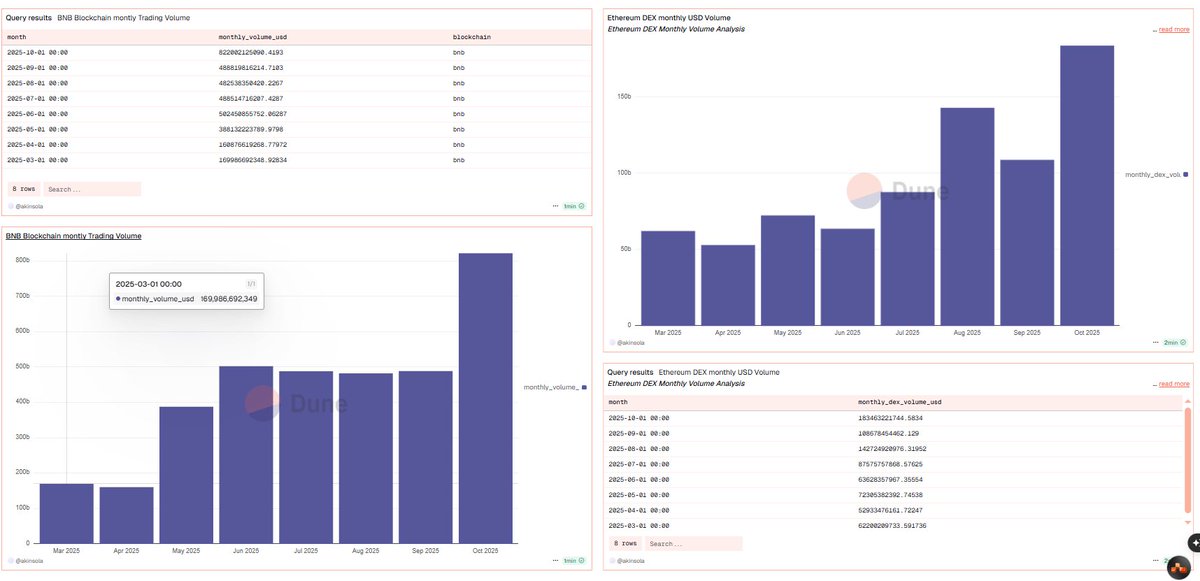Click @akinsola avatar under BNB query results table
This screenshot has width=1200, height=581.
11,206
